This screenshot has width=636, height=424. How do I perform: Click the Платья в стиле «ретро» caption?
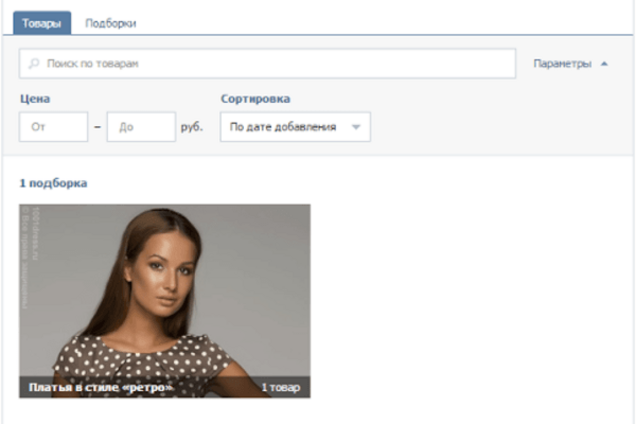pyautogui.click(x=101, y=386)
